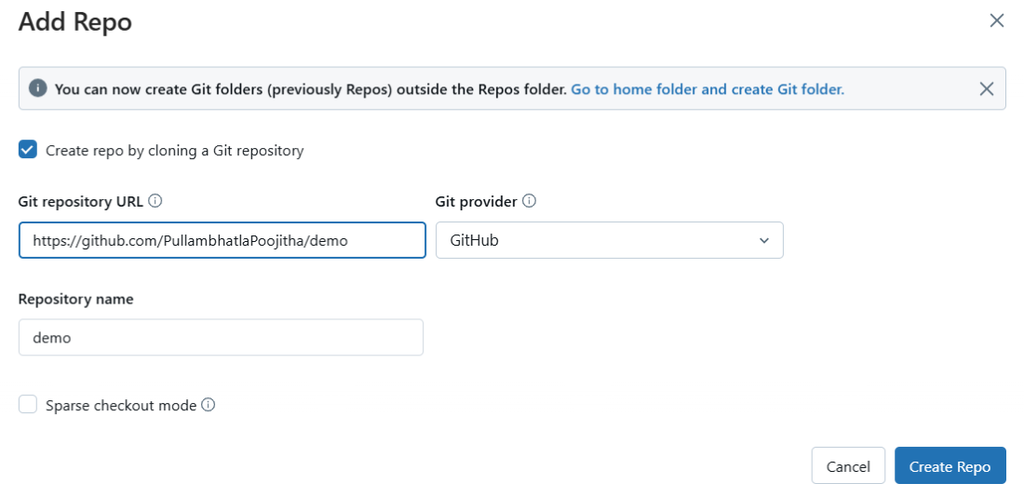Image resolution: width=1024 pixels, height=497 pixels.
Task: Click the info icon in the notification banner
Action: tap(38, 89)
